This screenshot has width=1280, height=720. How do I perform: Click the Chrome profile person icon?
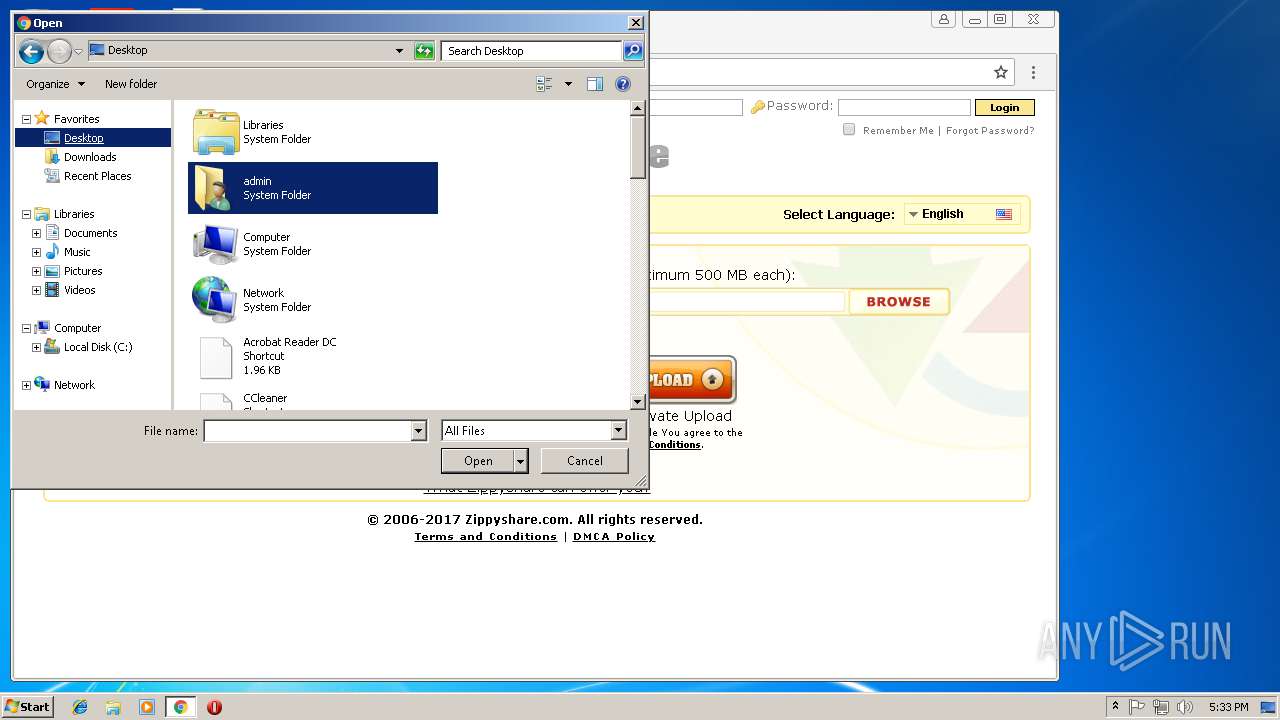click(943, 19)
